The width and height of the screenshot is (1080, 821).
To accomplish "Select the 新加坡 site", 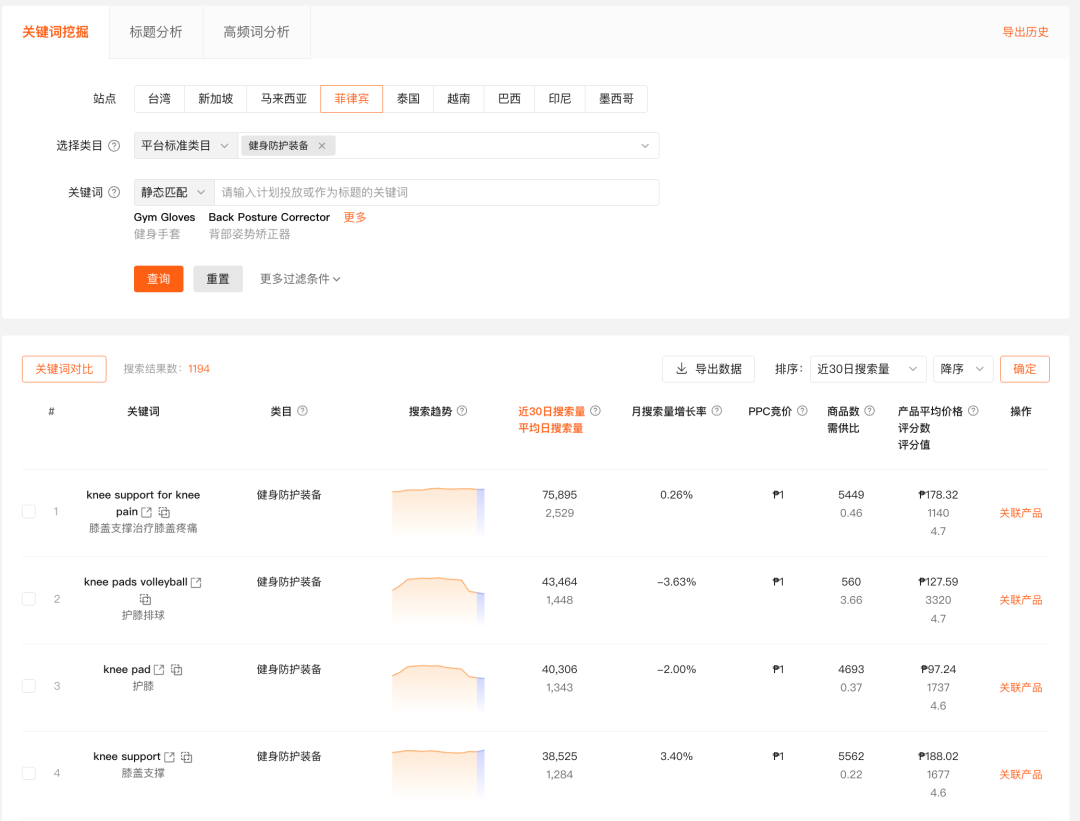I will [216, 98].
